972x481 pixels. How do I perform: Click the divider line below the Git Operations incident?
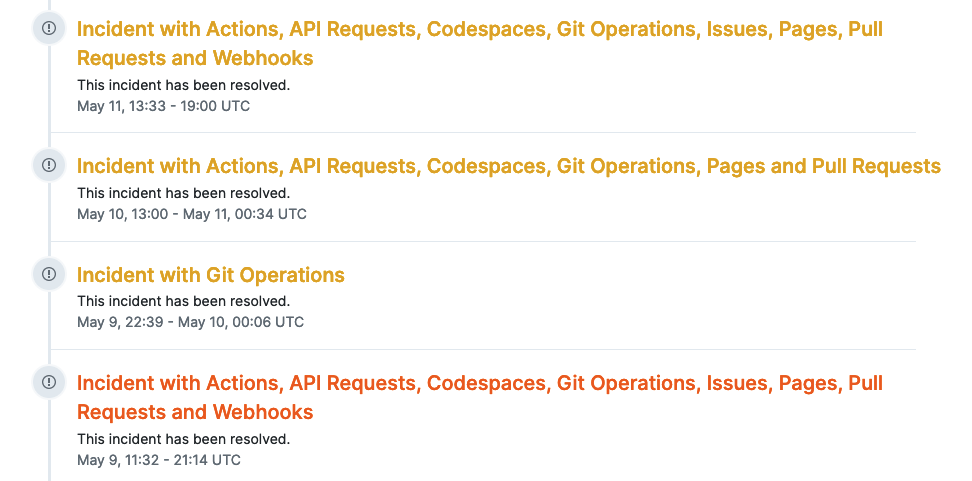[x=482, y=349]
